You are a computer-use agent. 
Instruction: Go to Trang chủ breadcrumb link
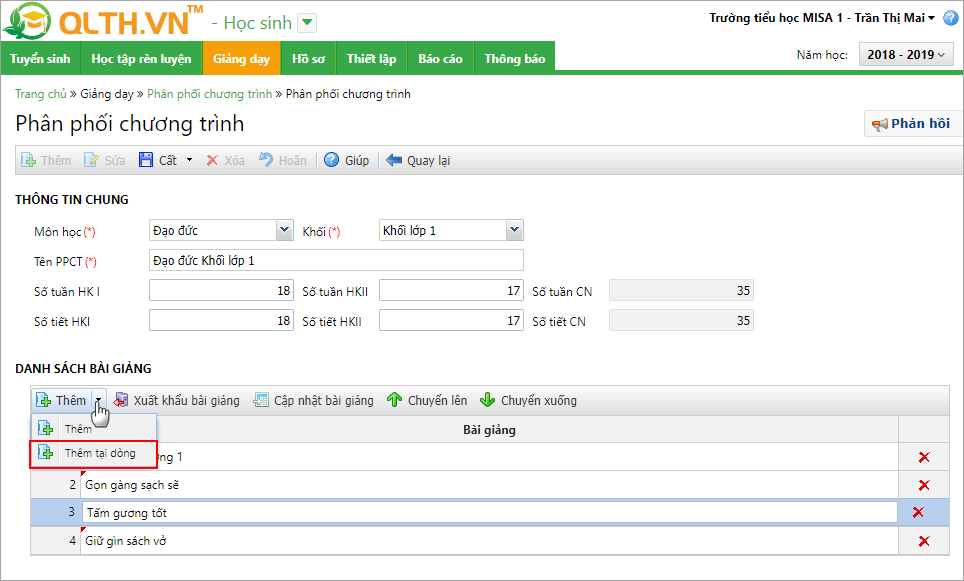[41, 94]
